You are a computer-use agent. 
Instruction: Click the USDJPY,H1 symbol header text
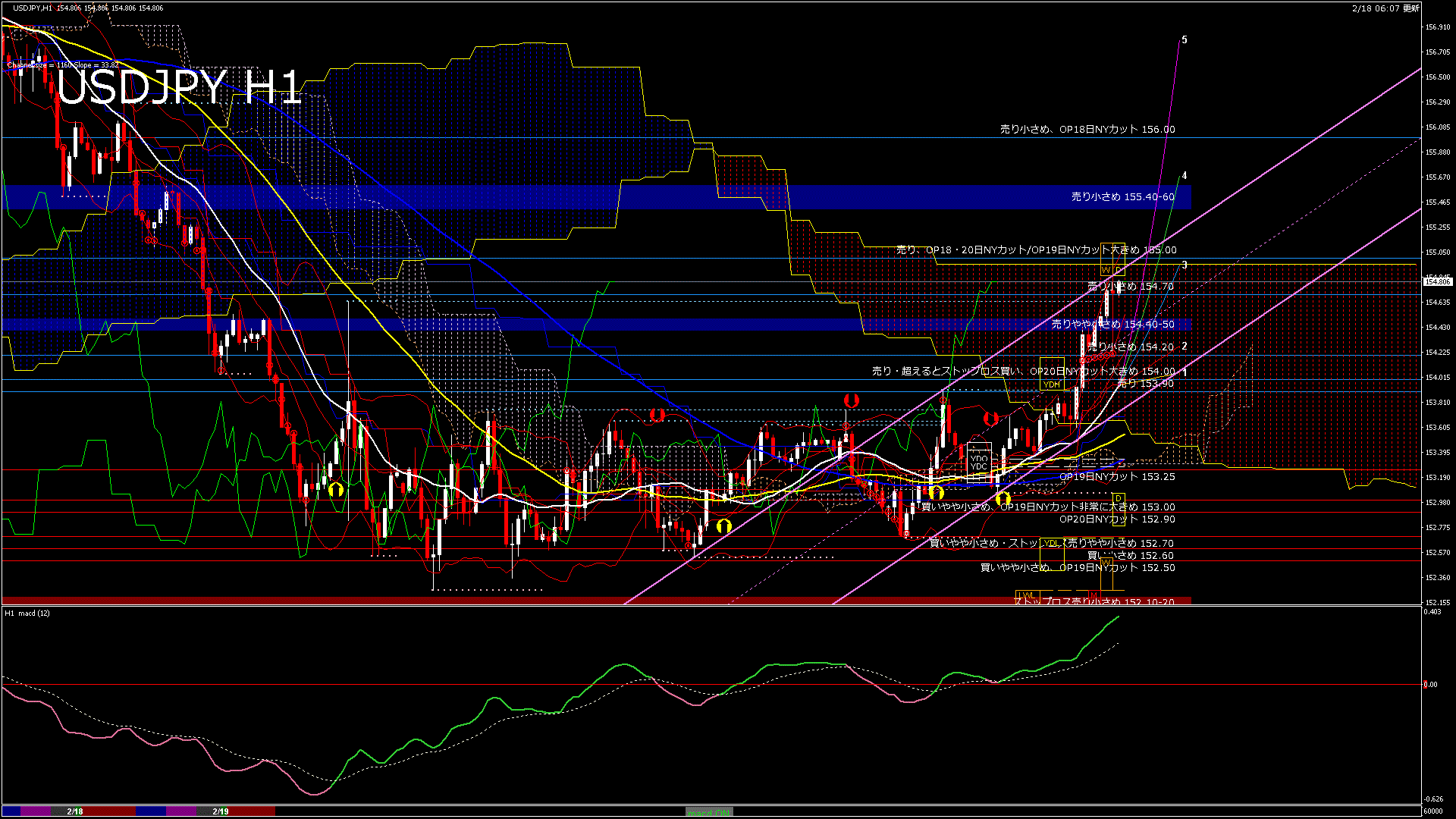(x=33, y=8)
